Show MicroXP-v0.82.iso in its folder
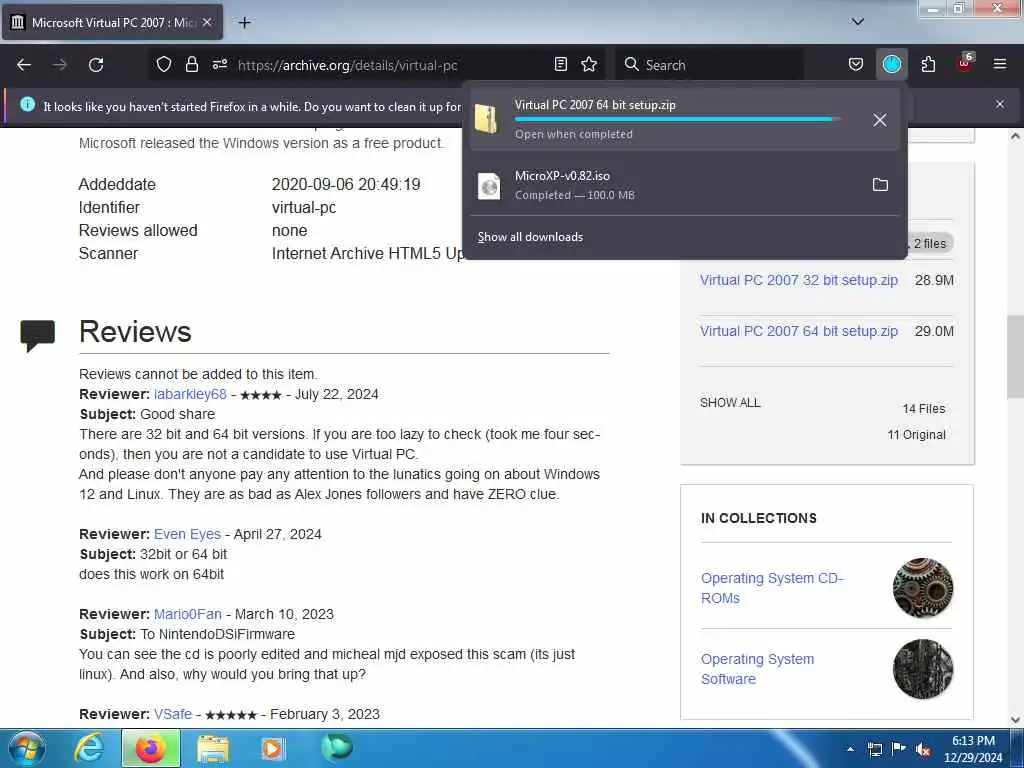The height and width of the screenshot is (768, 1024). point(880,185)
